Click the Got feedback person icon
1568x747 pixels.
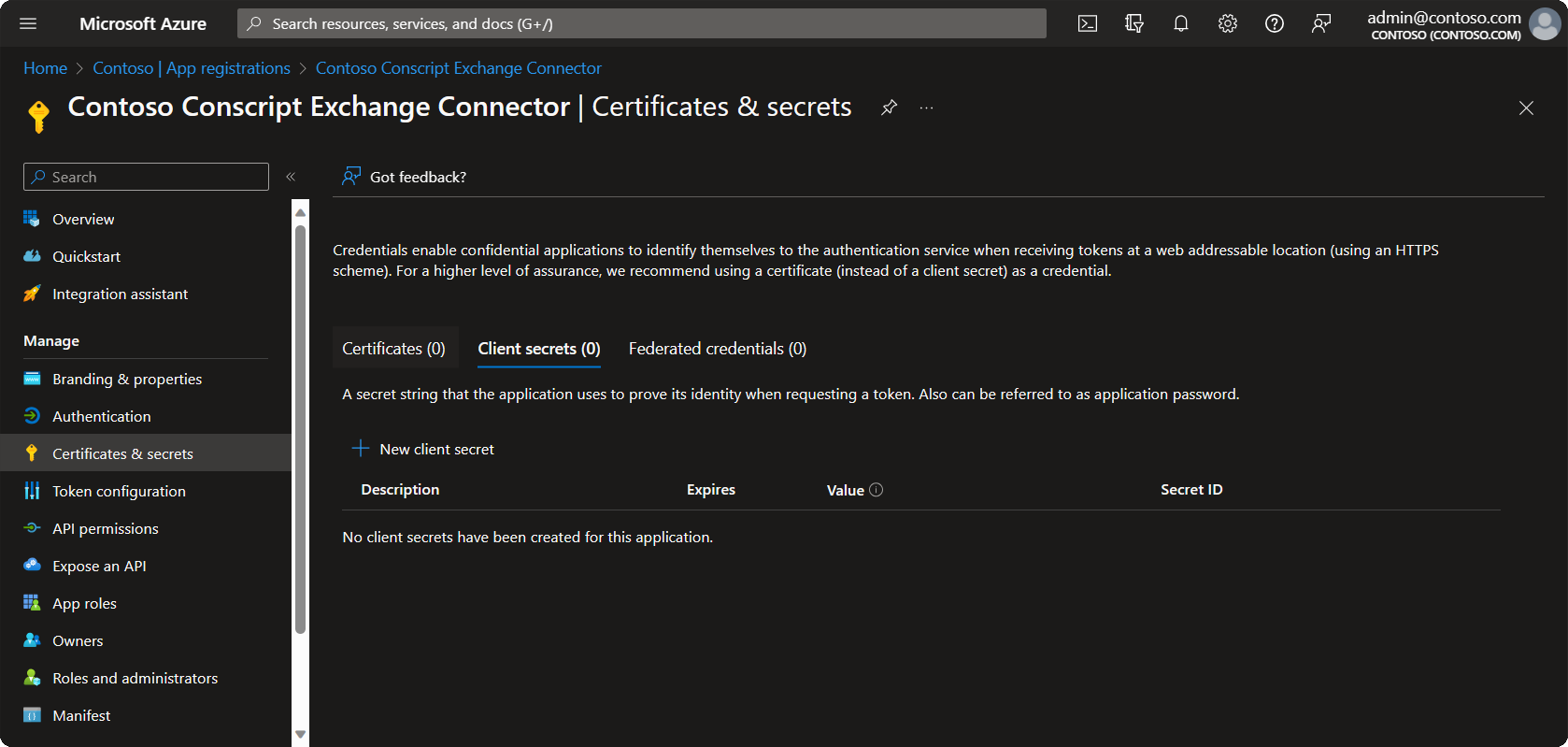pyautogui.click(x=351, y=177)
